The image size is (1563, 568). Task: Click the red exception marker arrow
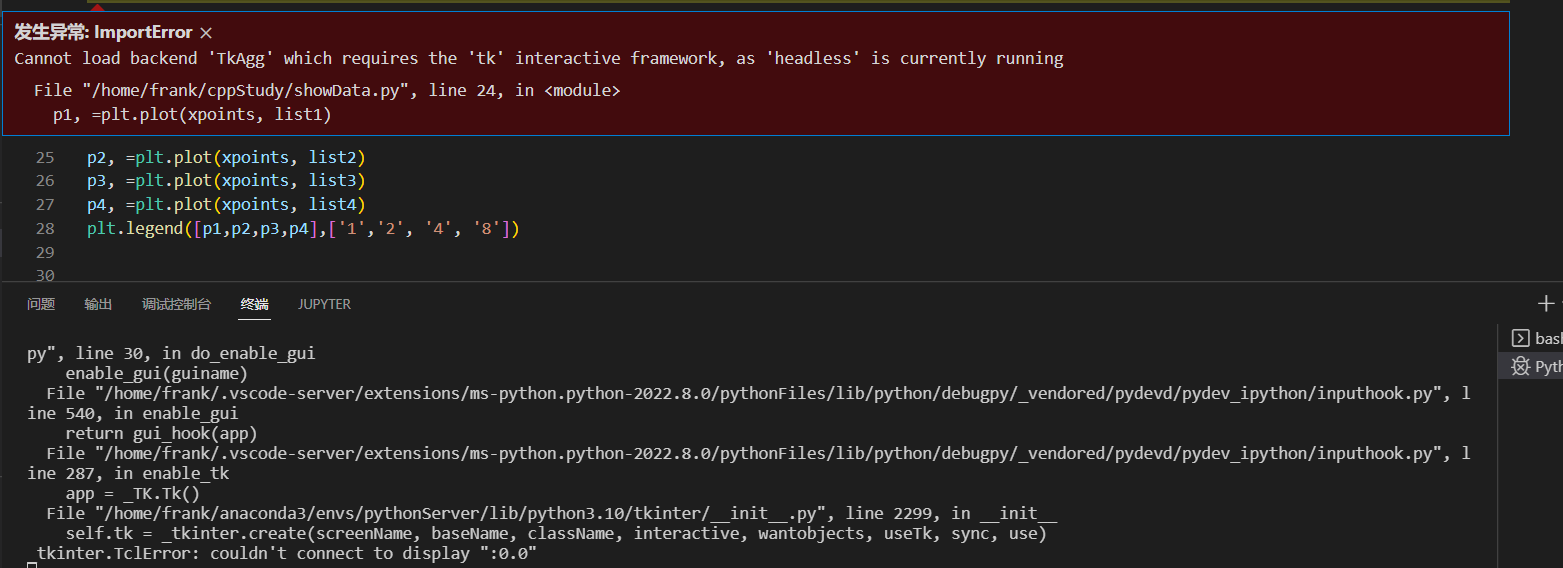point(97,8)
